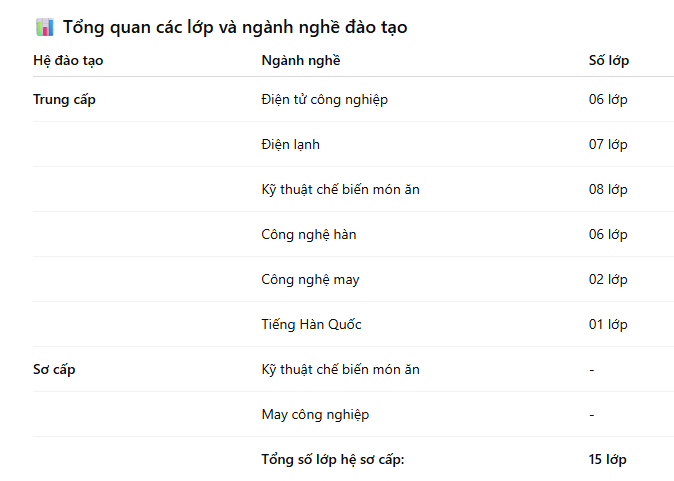Viewport: 674px width, 481px height.
Task: Click the "06 lớp" count for Điện tử công nghiệp
Action: pos(608,100)
